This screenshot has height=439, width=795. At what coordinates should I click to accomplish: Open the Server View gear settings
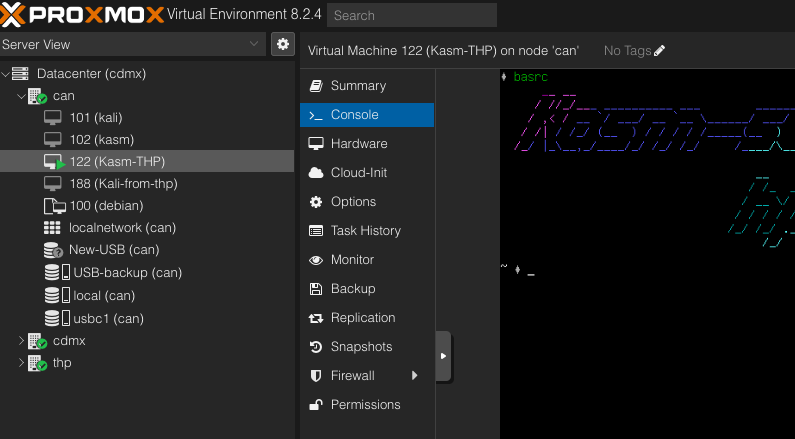coord(283,44)
